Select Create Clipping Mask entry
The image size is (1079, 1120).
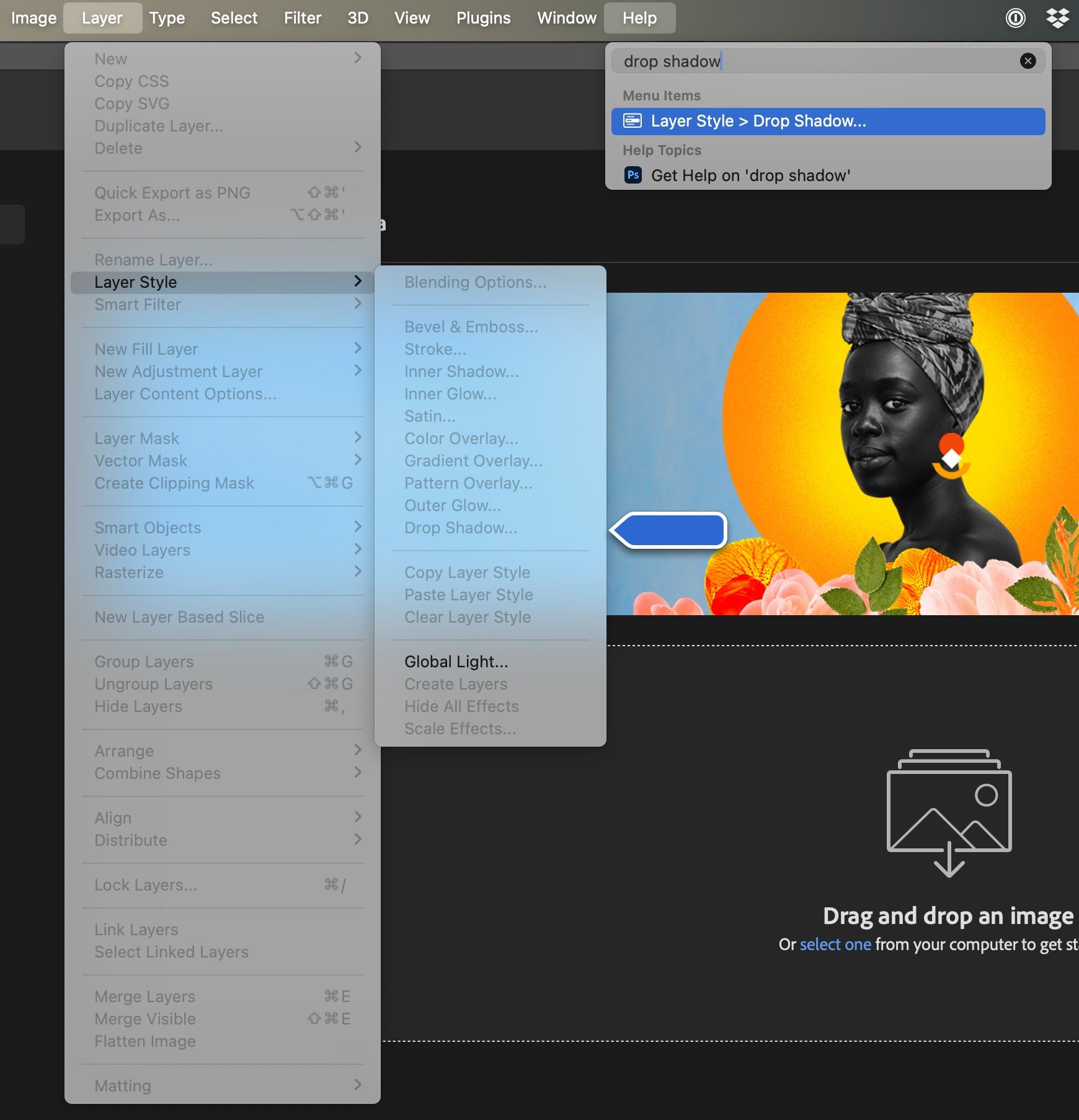click(x=222, y=483)
